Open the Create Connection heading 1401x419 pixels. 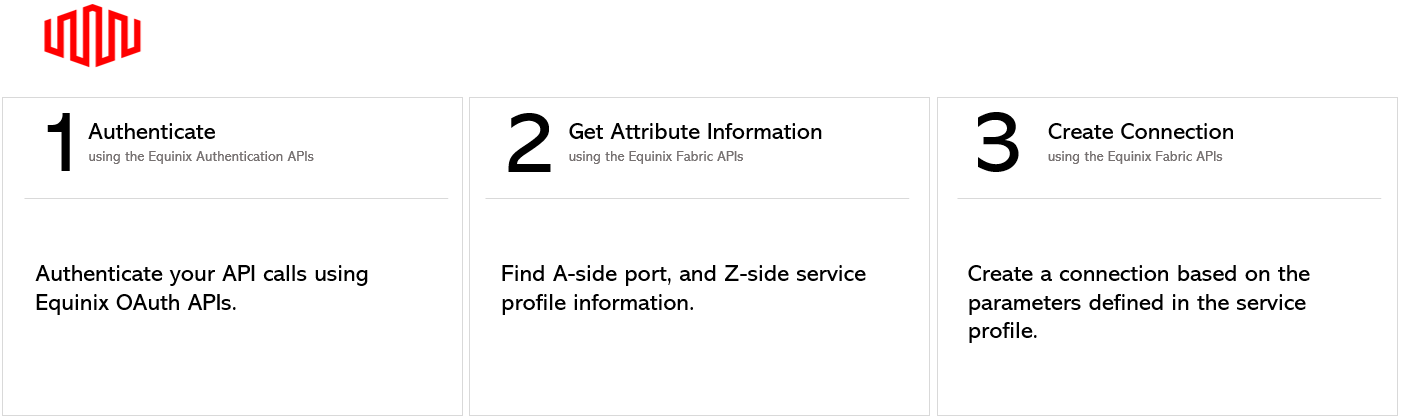pyautogui.click(x=1140, y=132)
